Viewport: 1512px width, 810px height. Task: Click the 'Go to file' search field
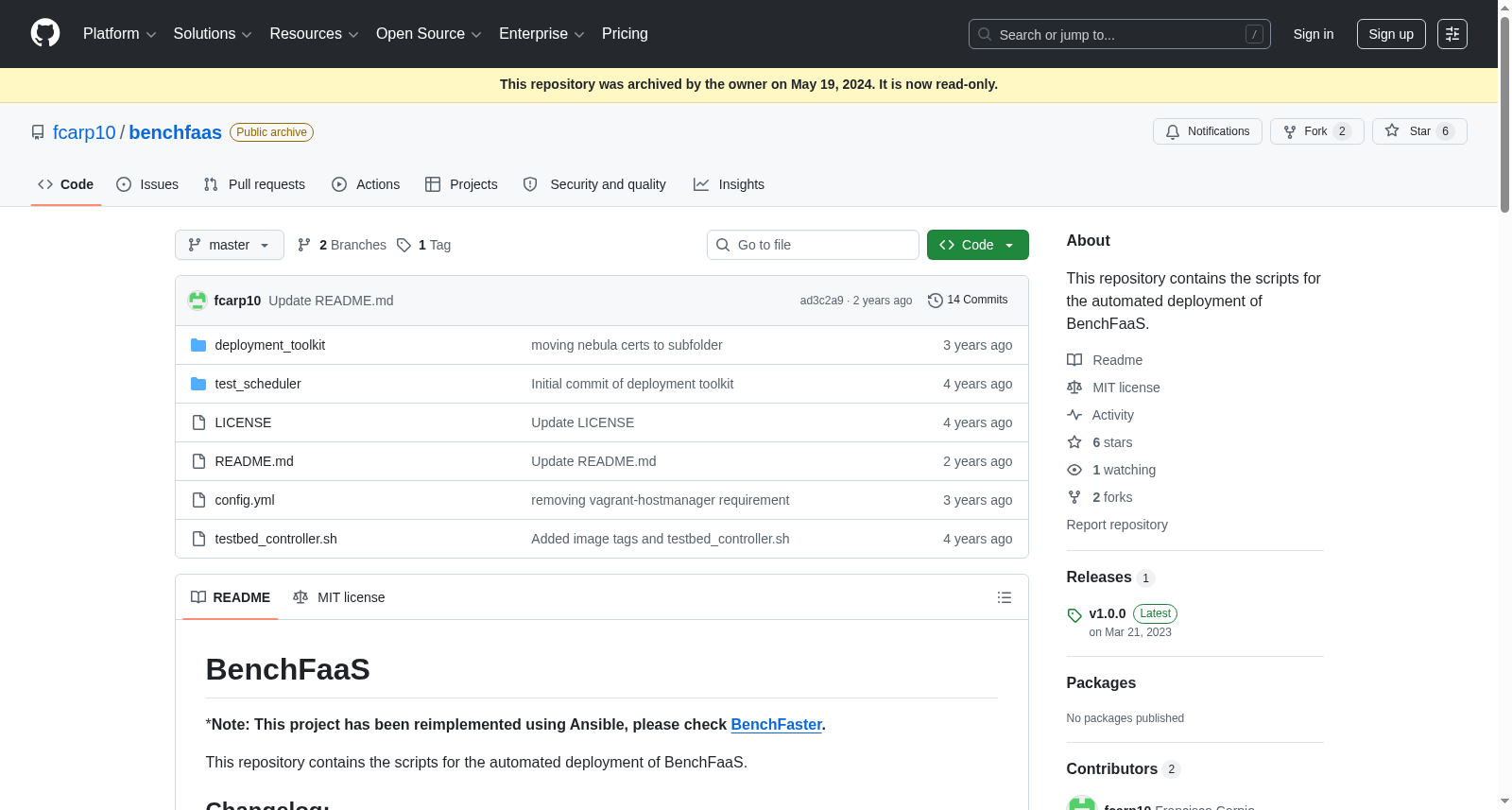pos(813,245)
